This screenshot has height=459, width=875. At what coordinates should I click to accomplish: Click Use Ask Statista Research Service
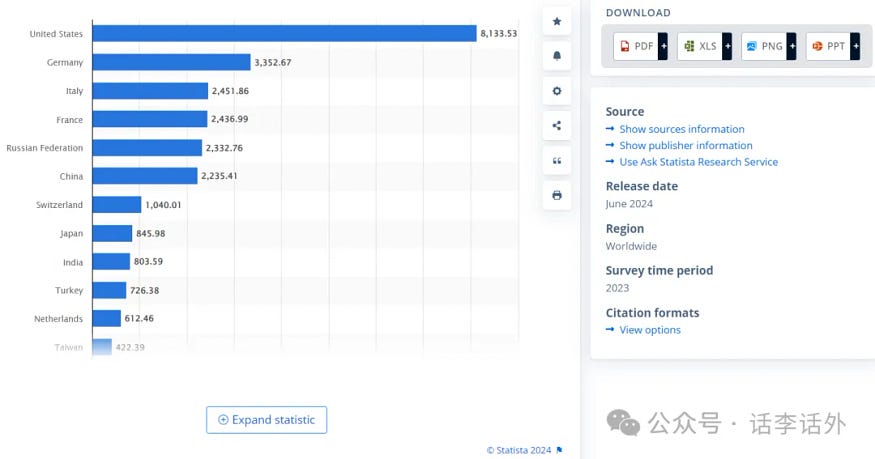pyautogui.click(x=698, y=162)
